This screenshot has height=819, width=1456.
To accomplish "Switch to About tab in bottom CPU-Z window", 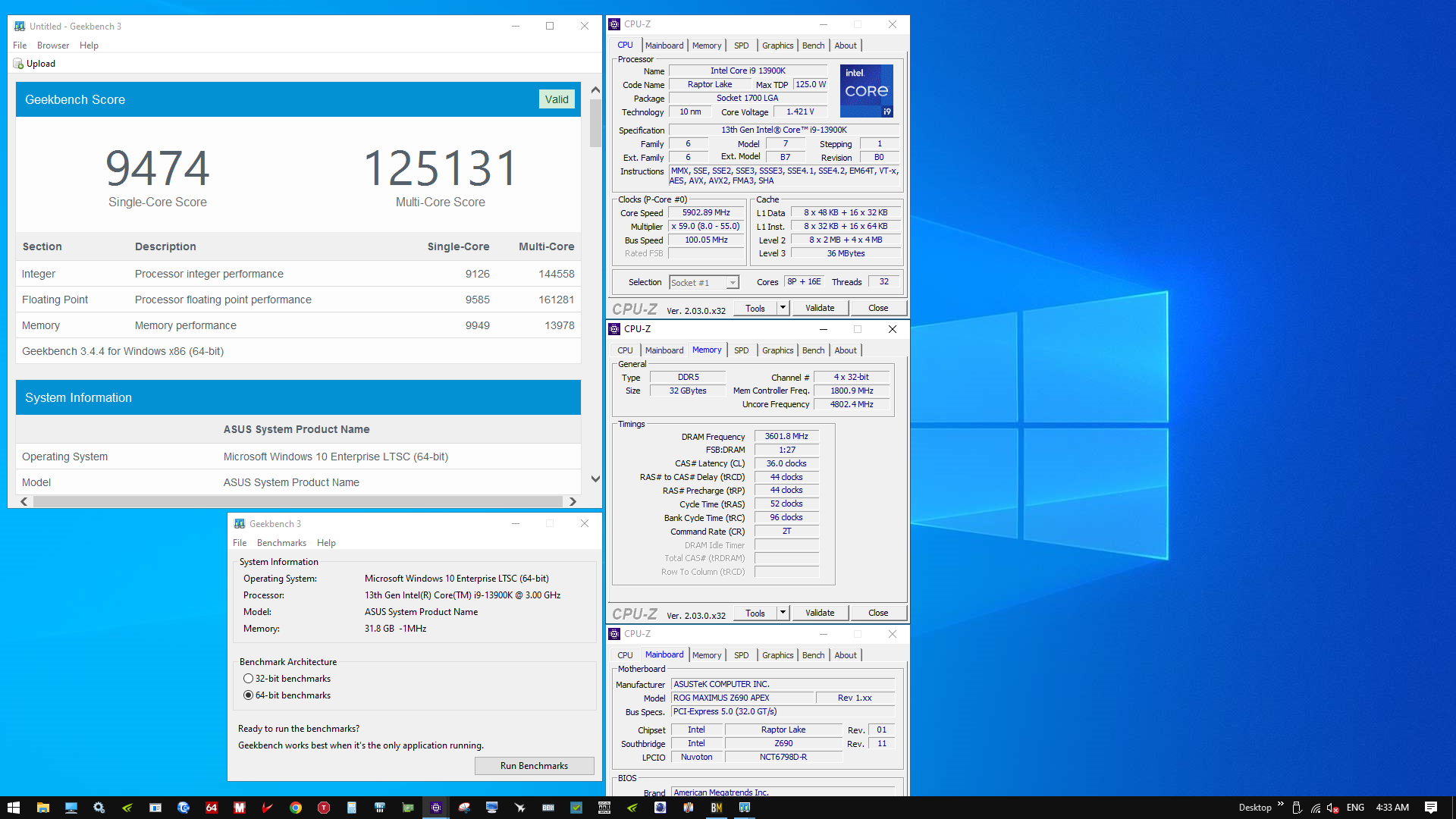I will click(x=846, y=655).
